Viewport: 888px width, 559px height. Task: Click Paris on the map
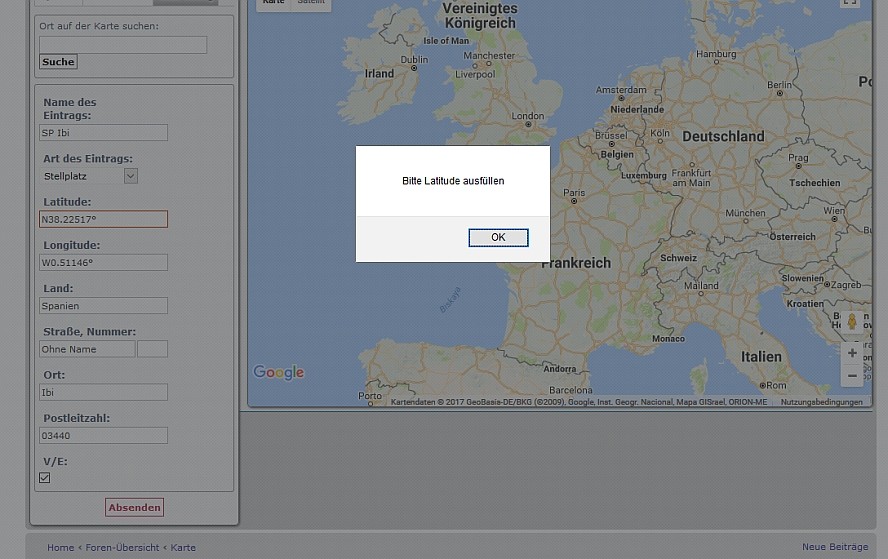[574, 193]
